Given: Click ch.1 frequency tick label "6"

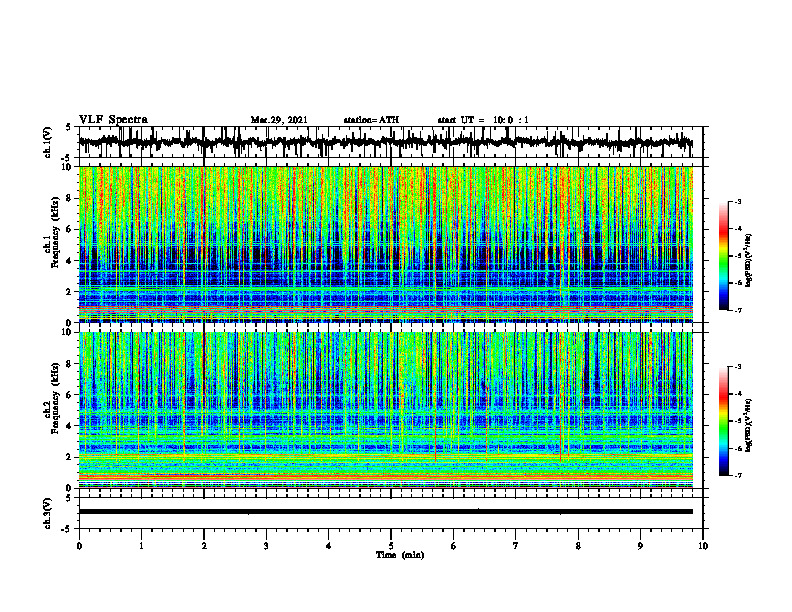Looking at the screenshot, I should (69, 229).
